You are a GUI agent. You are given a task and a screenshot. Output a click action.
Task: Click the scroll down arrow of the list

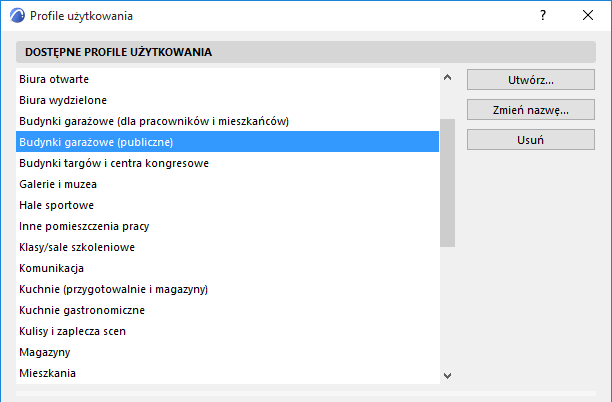click(x=448, y=375)
